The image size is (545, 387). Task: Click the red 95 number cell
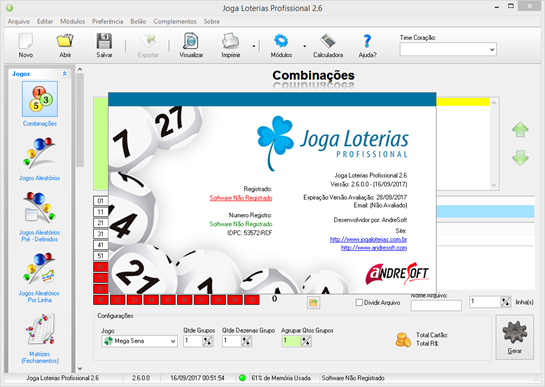point(168,300)
